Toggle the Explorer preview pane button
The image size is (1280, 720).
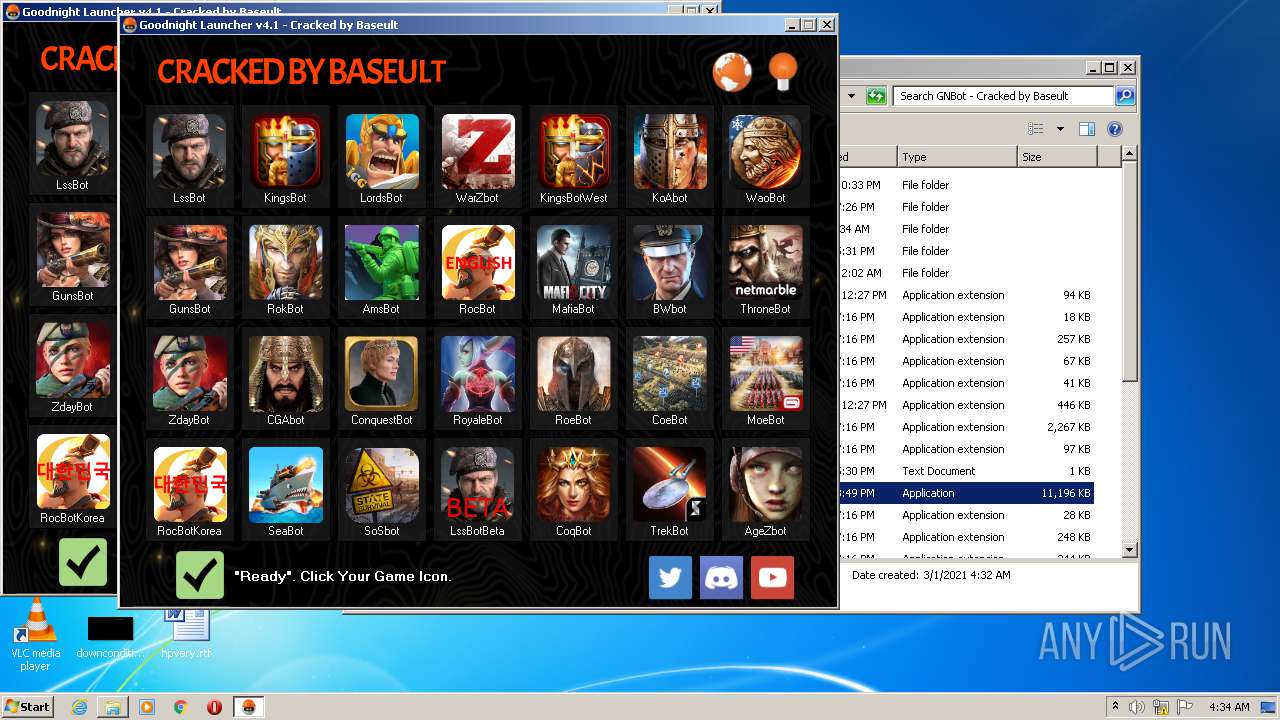pos(1087,129)
